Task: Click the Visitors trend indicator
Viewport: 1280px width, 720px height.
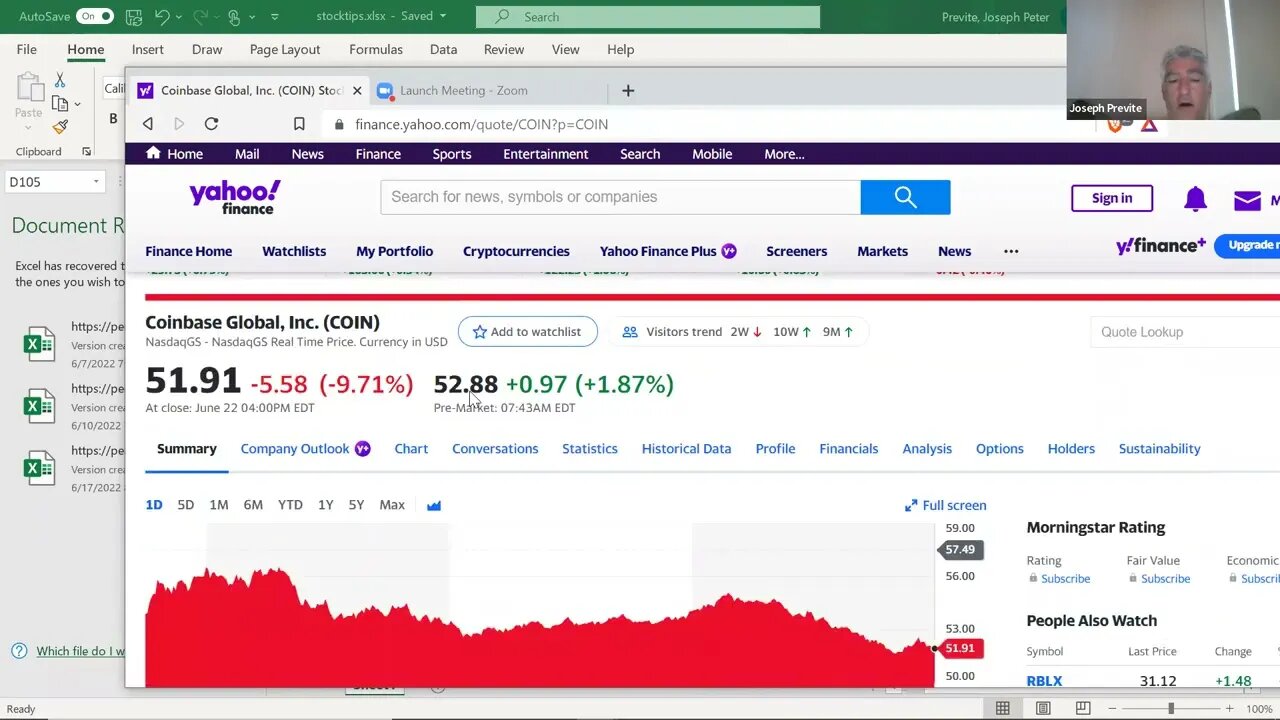Action: 738,332
